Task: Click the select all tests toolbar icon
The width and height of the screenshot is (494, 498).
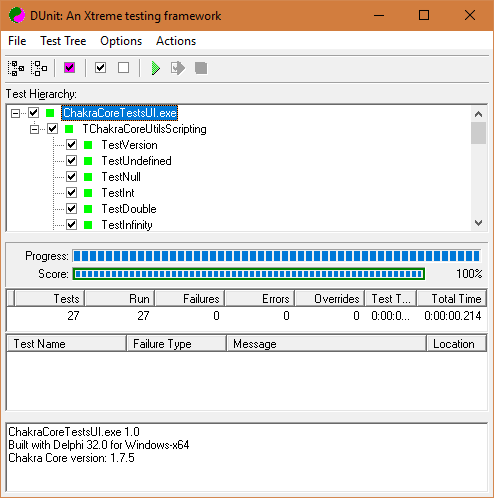Action: [16, 68]
